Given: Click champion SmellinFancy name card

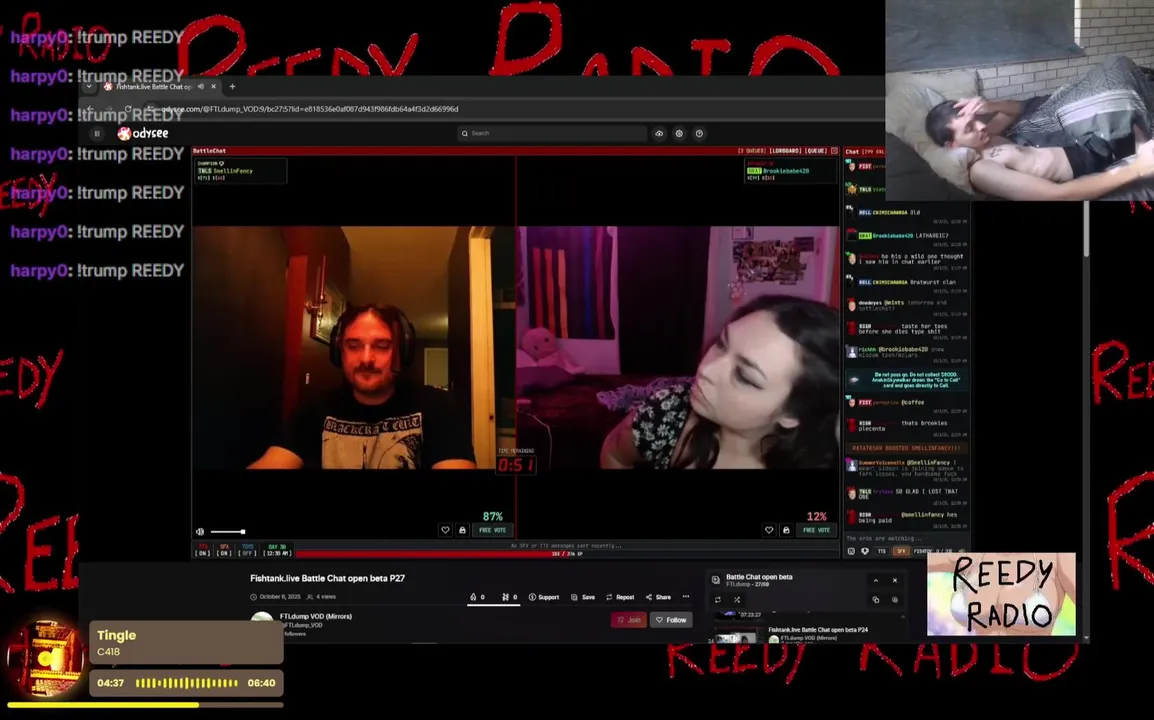Looking at the screenshot, I should (240, 170).
